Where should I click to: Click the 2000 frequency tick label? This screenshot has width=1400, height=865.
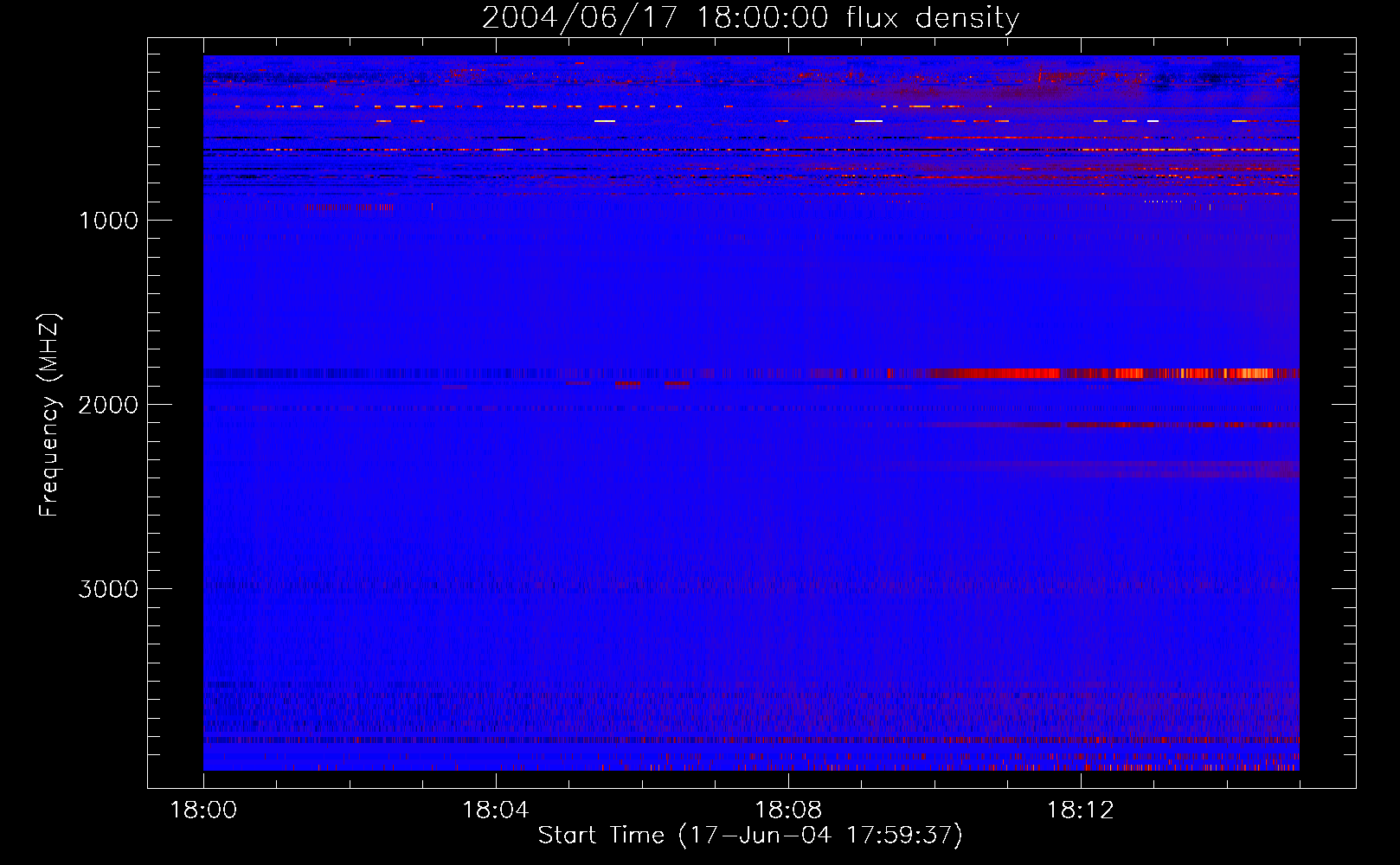point(108,405)
